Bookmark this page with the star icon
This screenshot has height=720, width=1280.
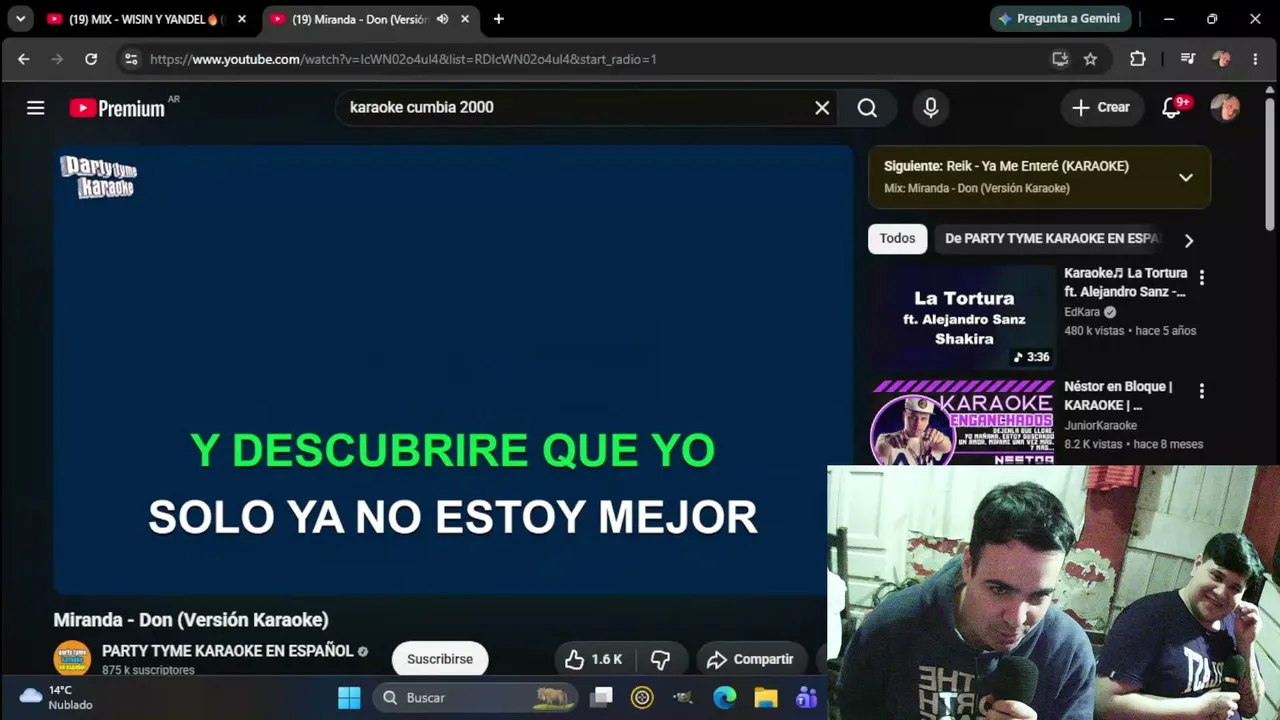point(1091,59)
